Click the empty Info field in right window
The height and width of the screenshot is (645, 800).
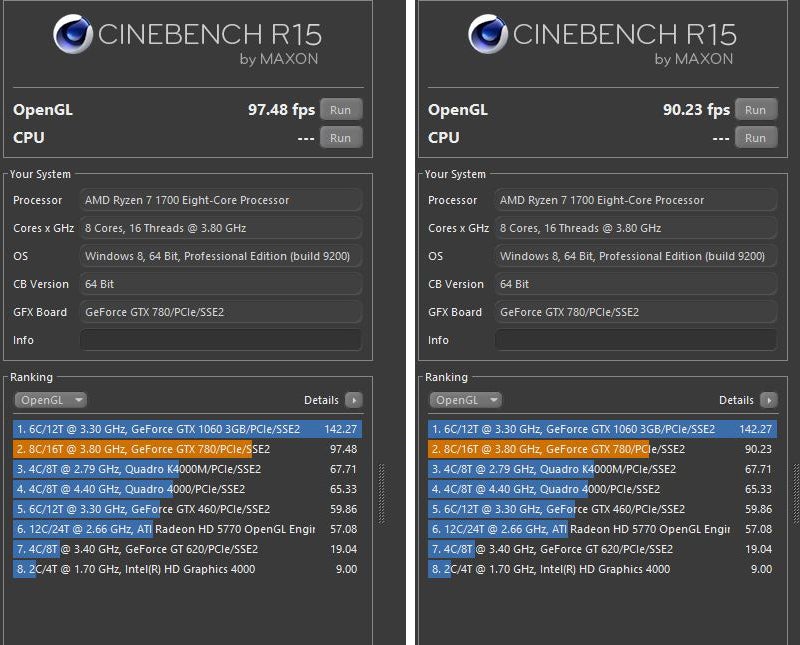[635, 340]
